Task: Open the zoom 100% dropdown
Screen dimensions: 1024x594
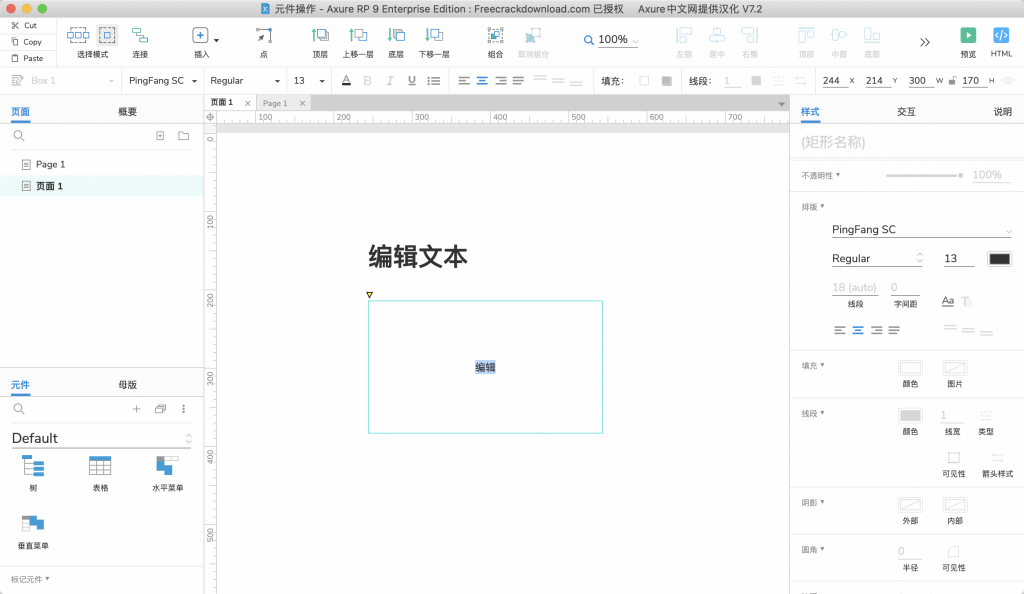Action: (611, 40)
